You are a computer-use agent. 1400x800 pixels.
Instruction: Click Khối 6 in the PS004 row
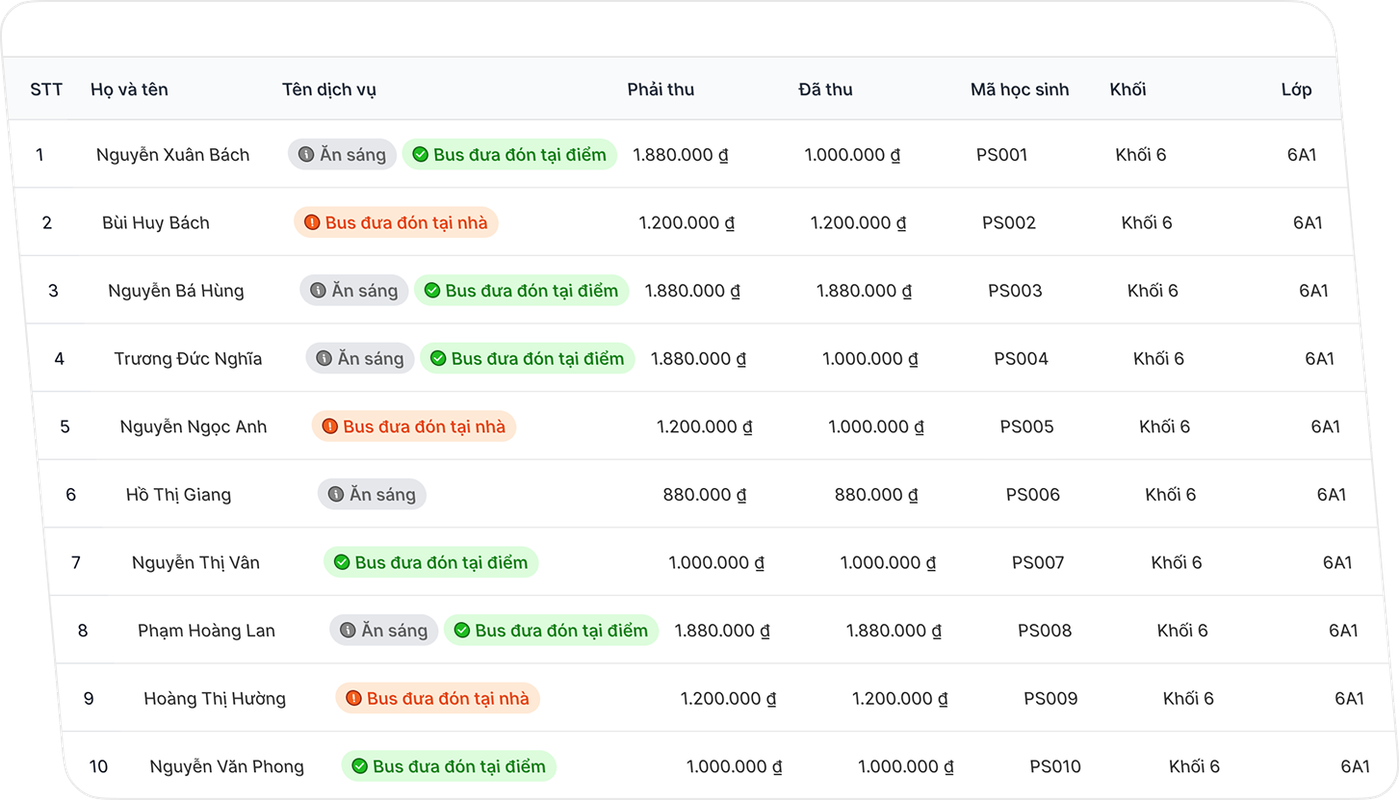pyautogui.click(x=1159, y=359)
